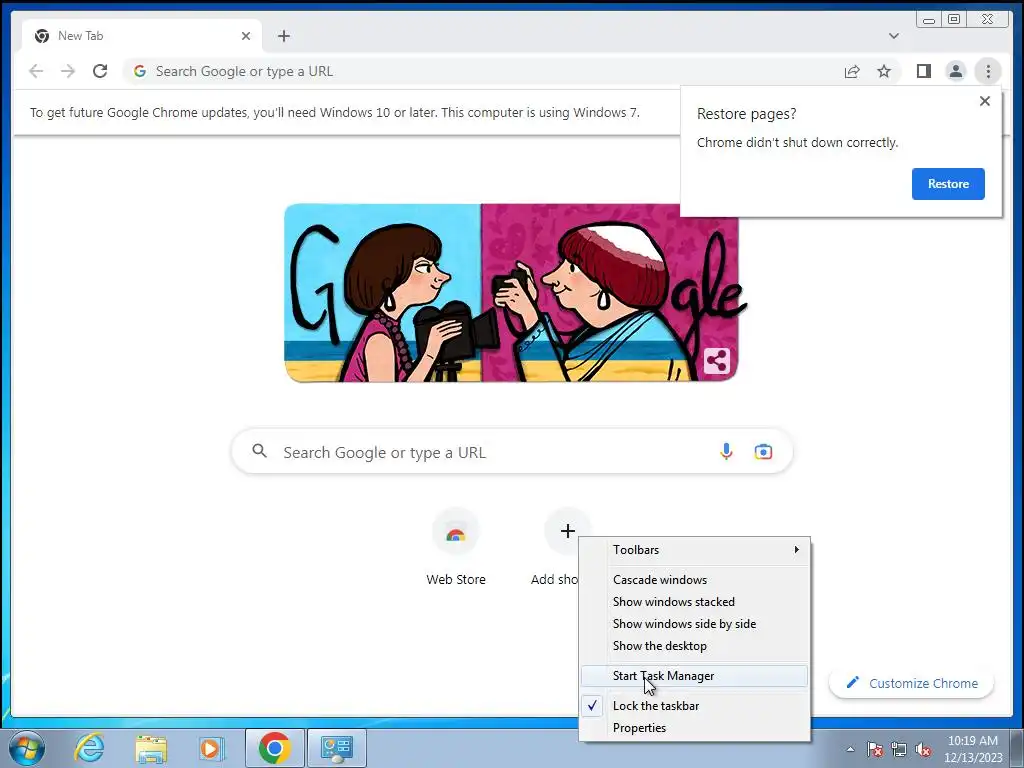The height and width of the screenshot is (768, 1024).
Task: Reload the current page
Action: pos(100,71)
